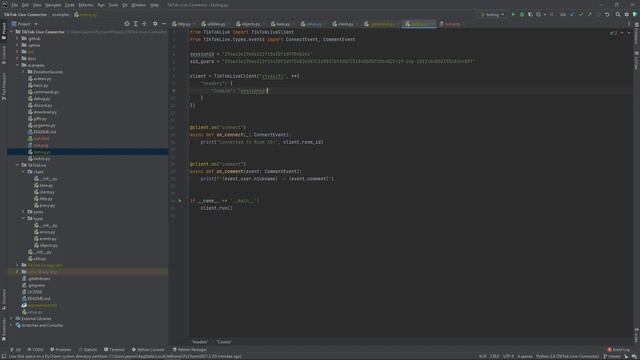
Task: Open the Project view selector dropdown
Action: pos(24,24)
